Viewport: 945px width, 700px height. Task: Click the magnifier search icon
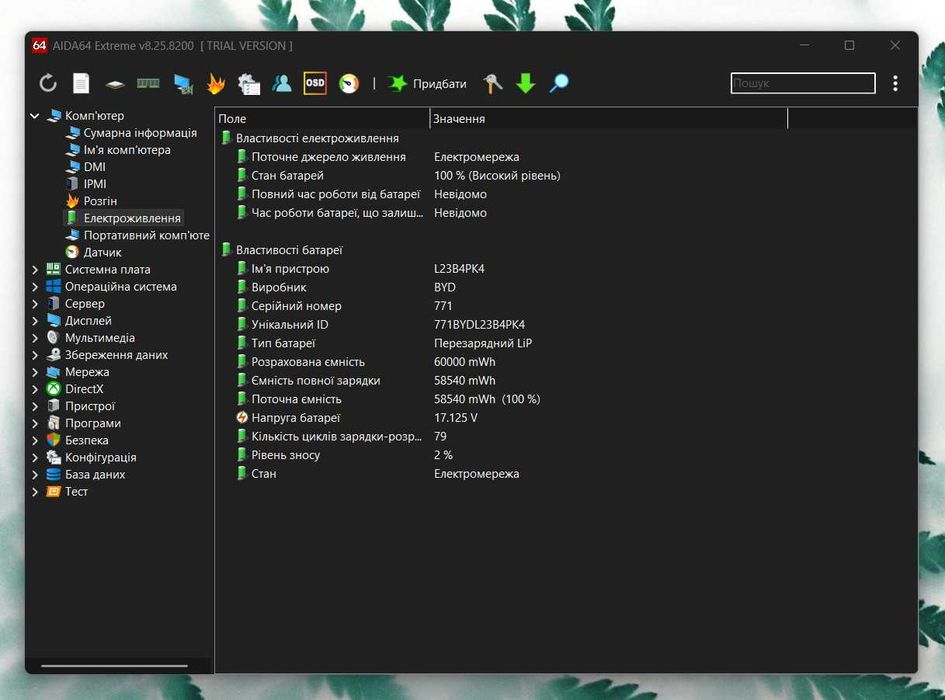pos(559,83)
